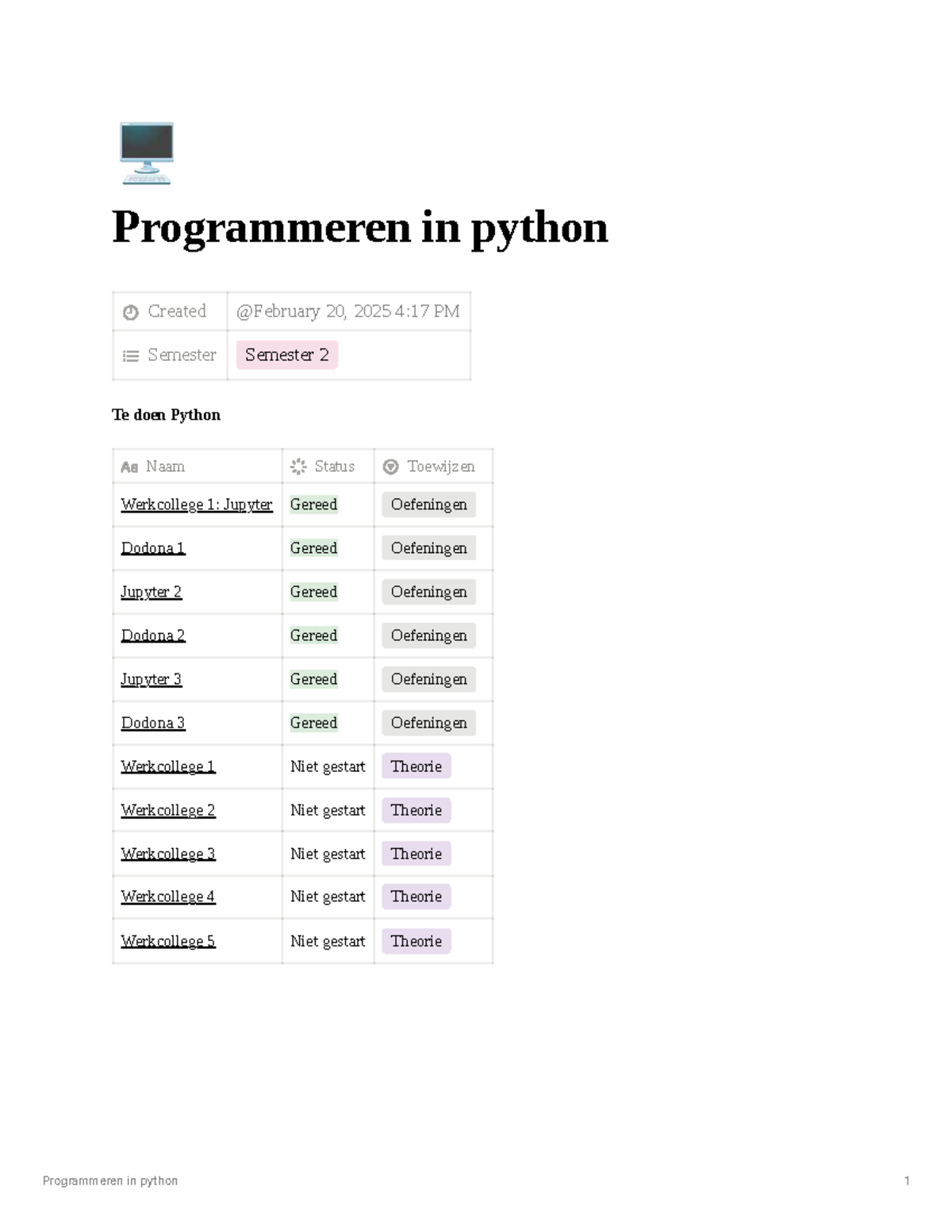Click Niet gestart in Werkcollege 5 row

click(328, 941)
